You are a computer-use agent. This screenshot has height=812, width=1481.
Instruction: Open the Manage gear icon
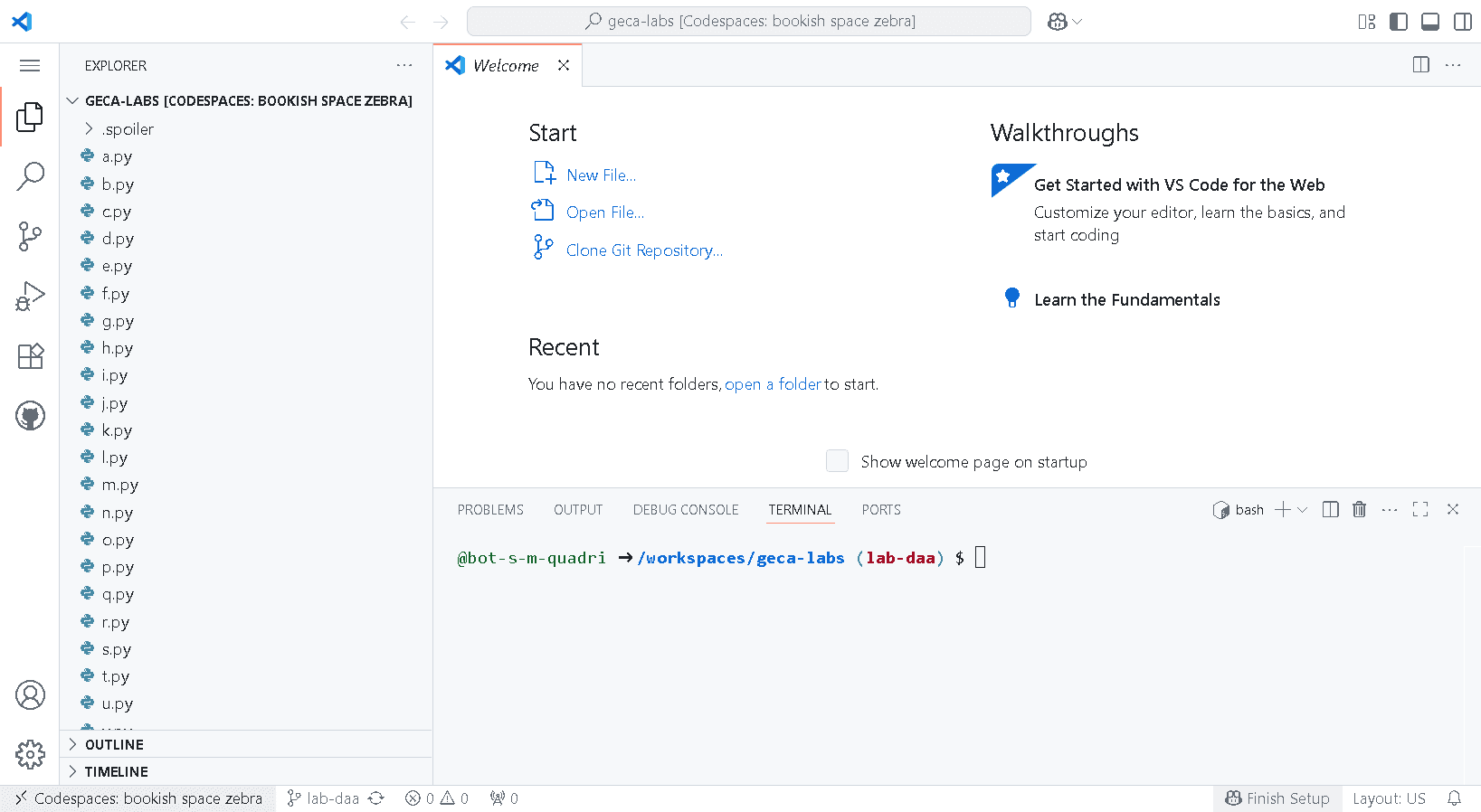pos(30,754)
